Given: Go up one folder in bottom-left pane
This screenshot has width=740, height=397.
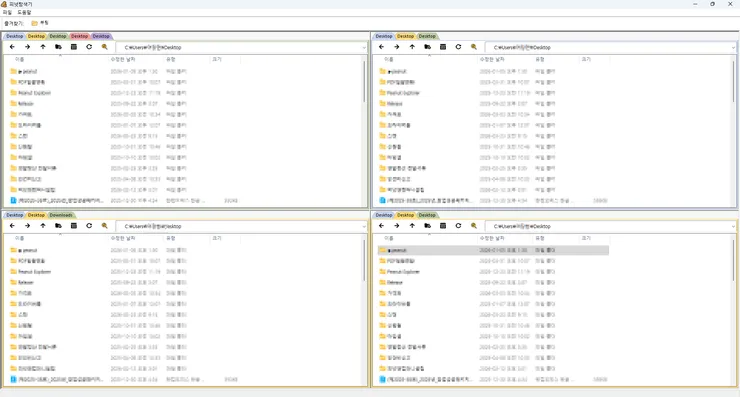Looking at the screenshot, I should tap(43, 226).
